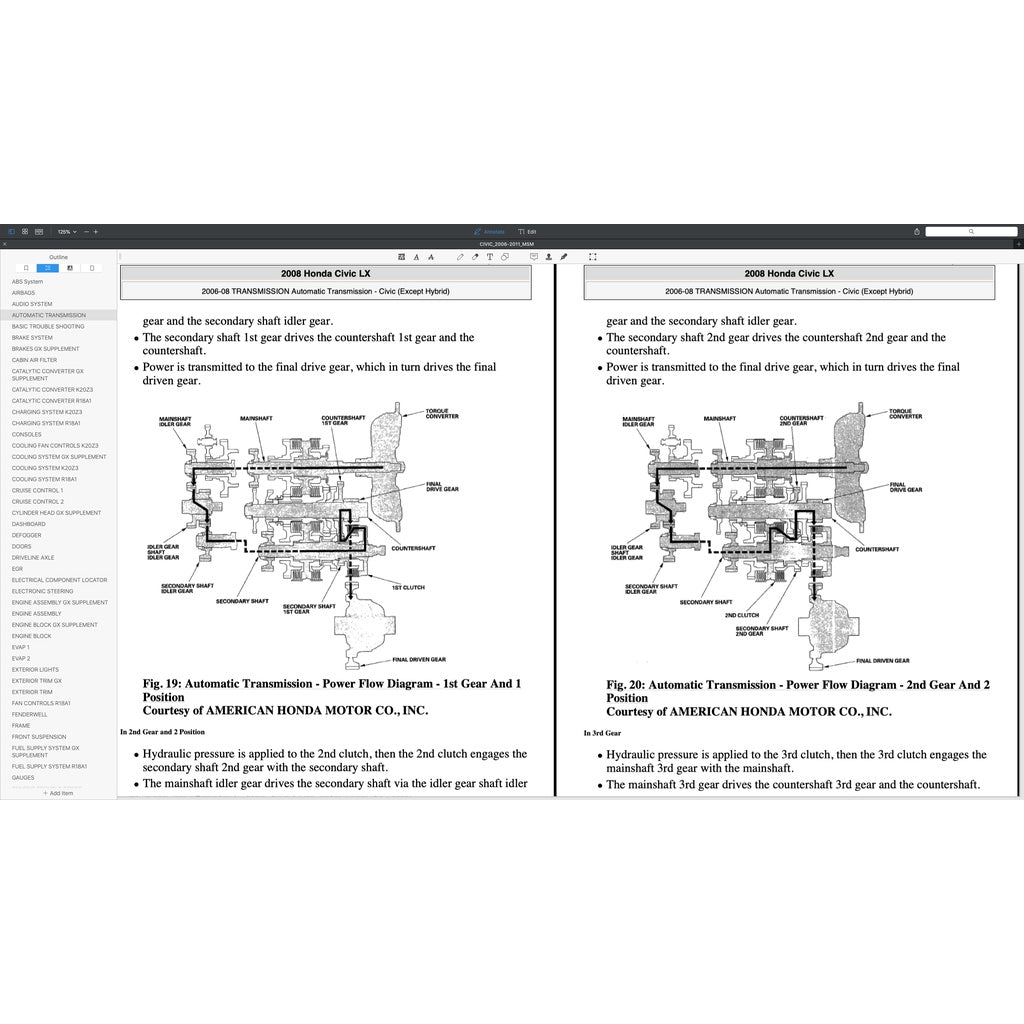The height and width of the screenshot is (1024, 1024).
Task: Select the crop selection tool
Action: pos(592,257)
